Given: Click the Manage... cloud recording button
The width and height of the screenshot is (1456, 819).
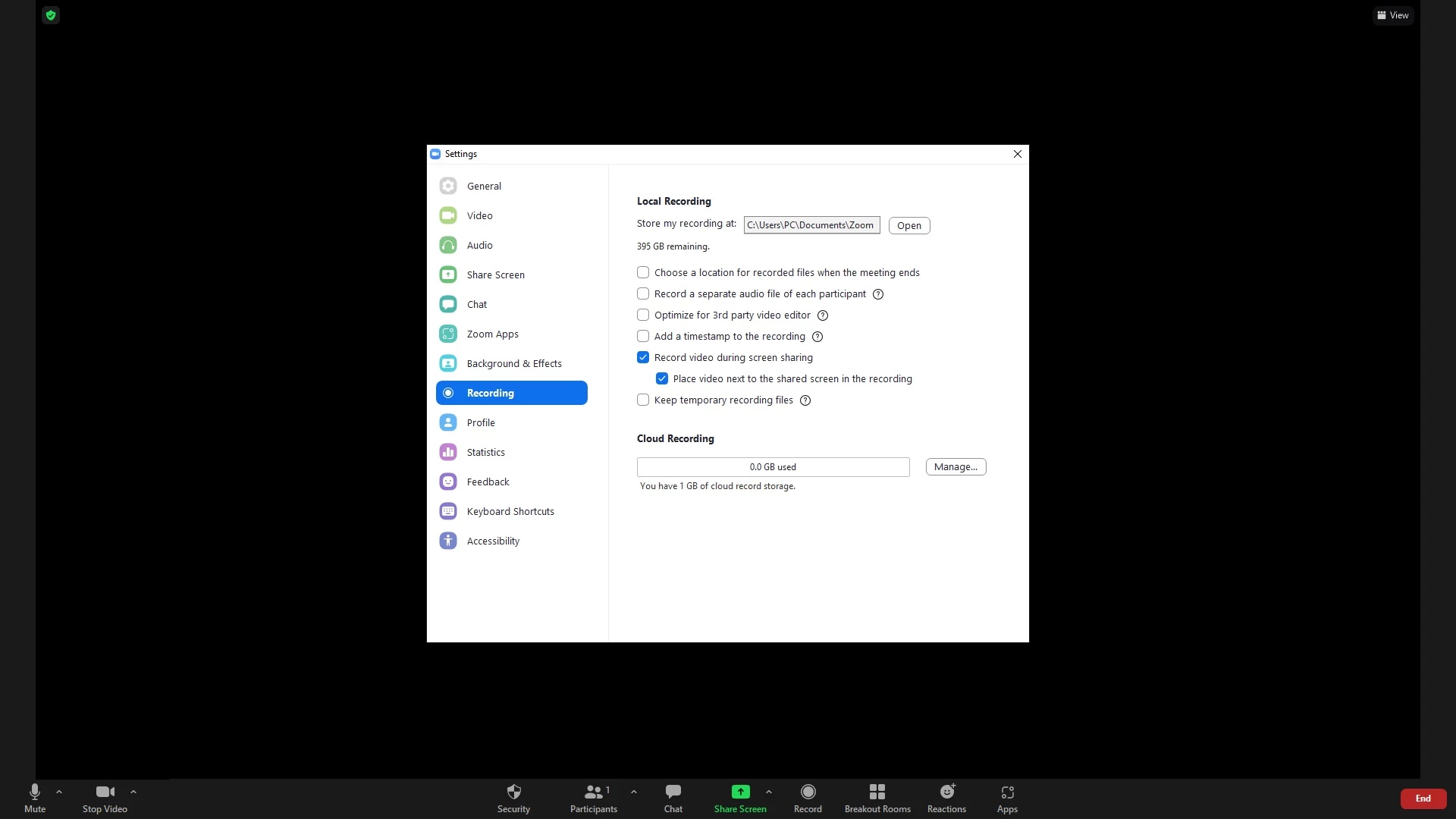Looking at the screenshot, I should [x=955, y=467].
